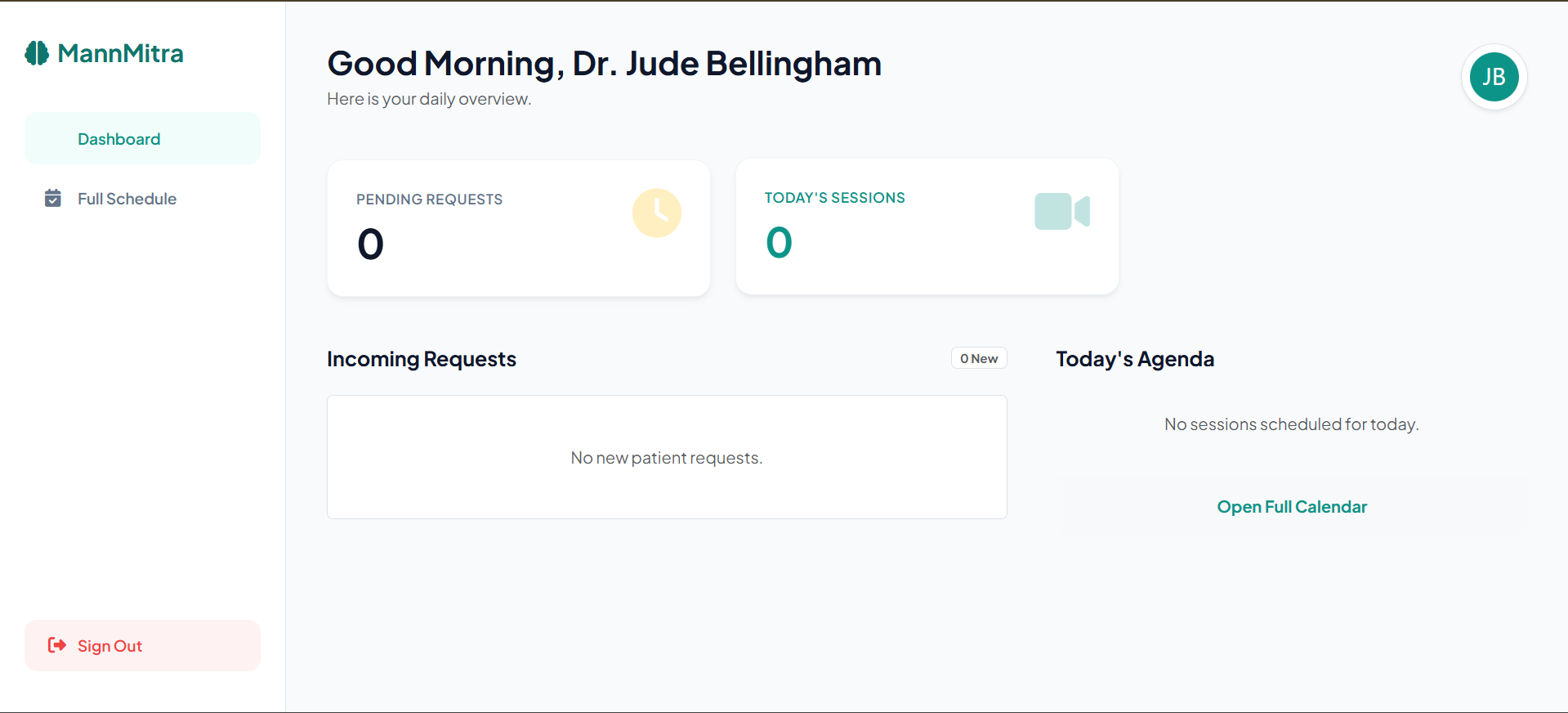Open the Full Schedule sidebar label
This screenshot has height=713, width=1568.
click(127, 199)
